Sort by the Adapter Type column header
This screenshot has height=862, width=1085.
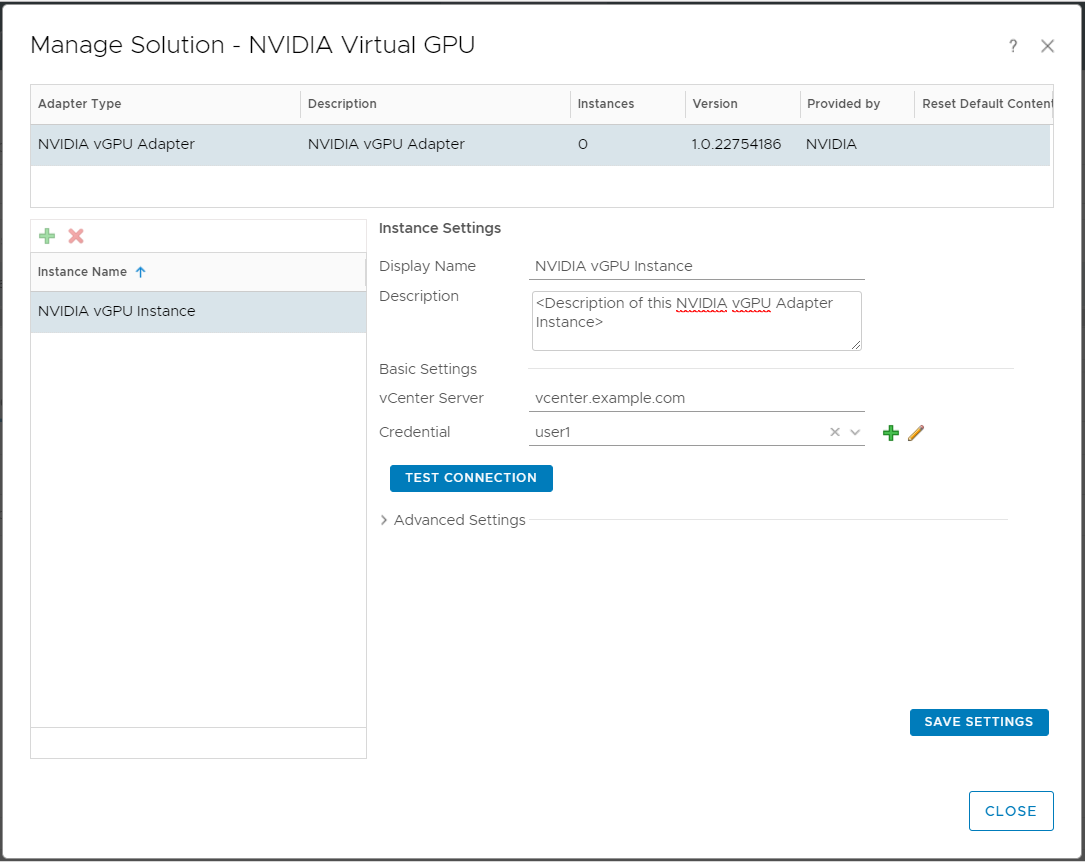pyautogui.click(x=80, y=104)
